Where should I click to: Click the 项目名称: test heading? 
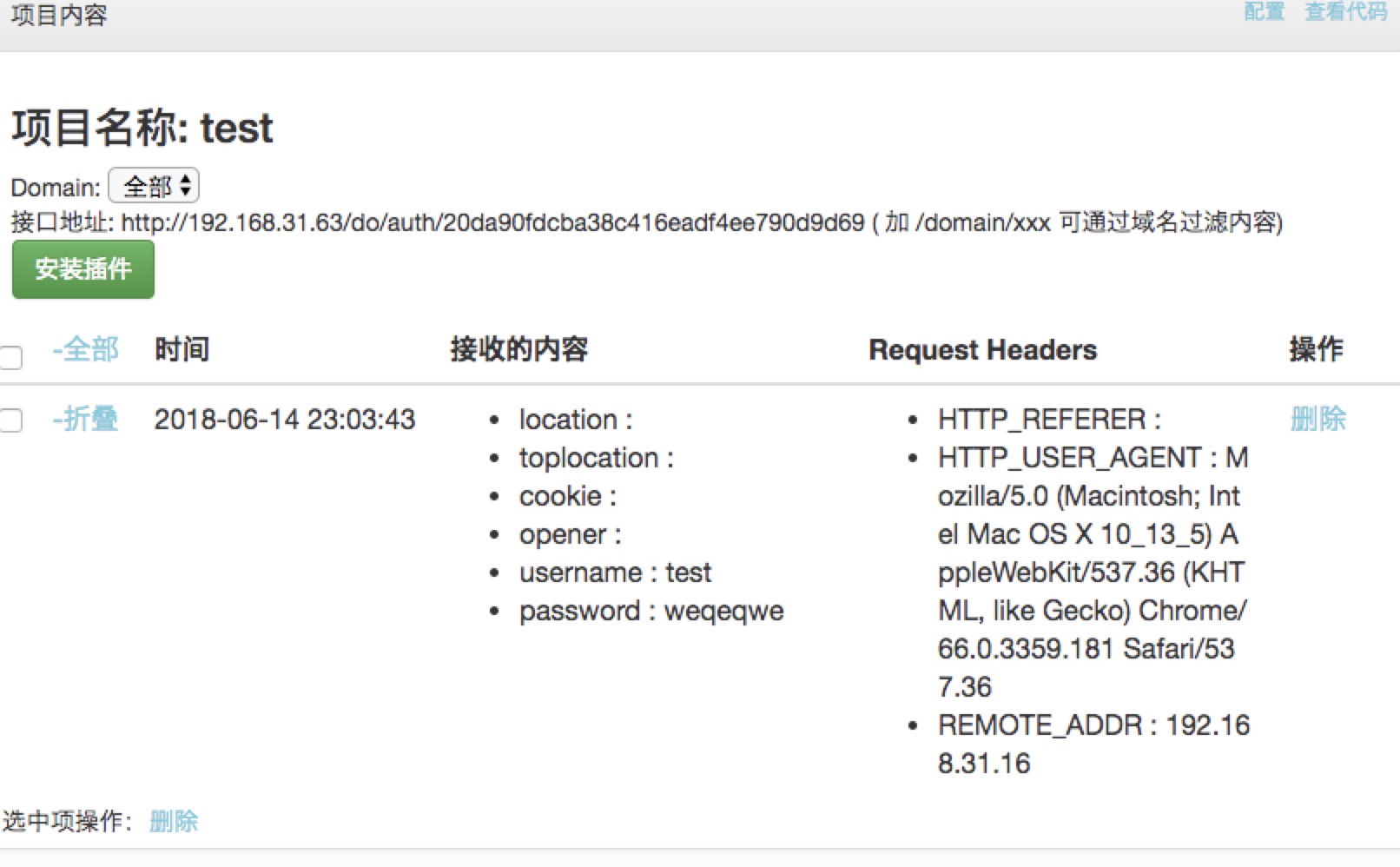pyautogui.click(x=142, y=128)
